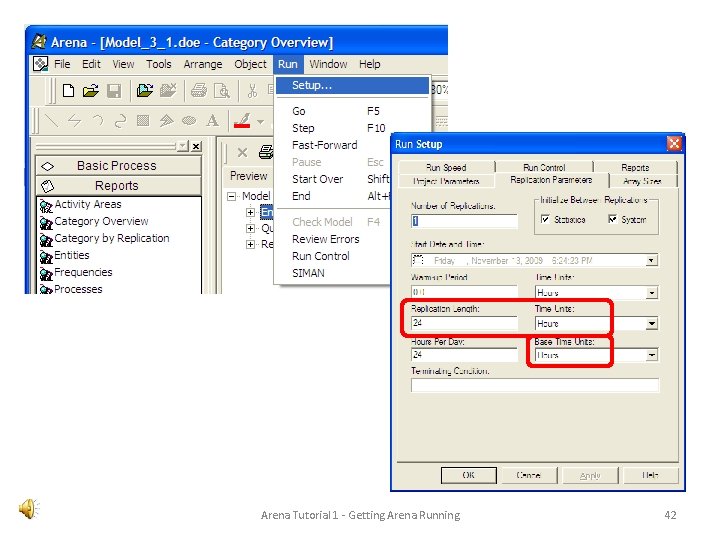Click the Print toolbar icon
The width and height of the screenshot is (720, 540).
click(199, 90)
